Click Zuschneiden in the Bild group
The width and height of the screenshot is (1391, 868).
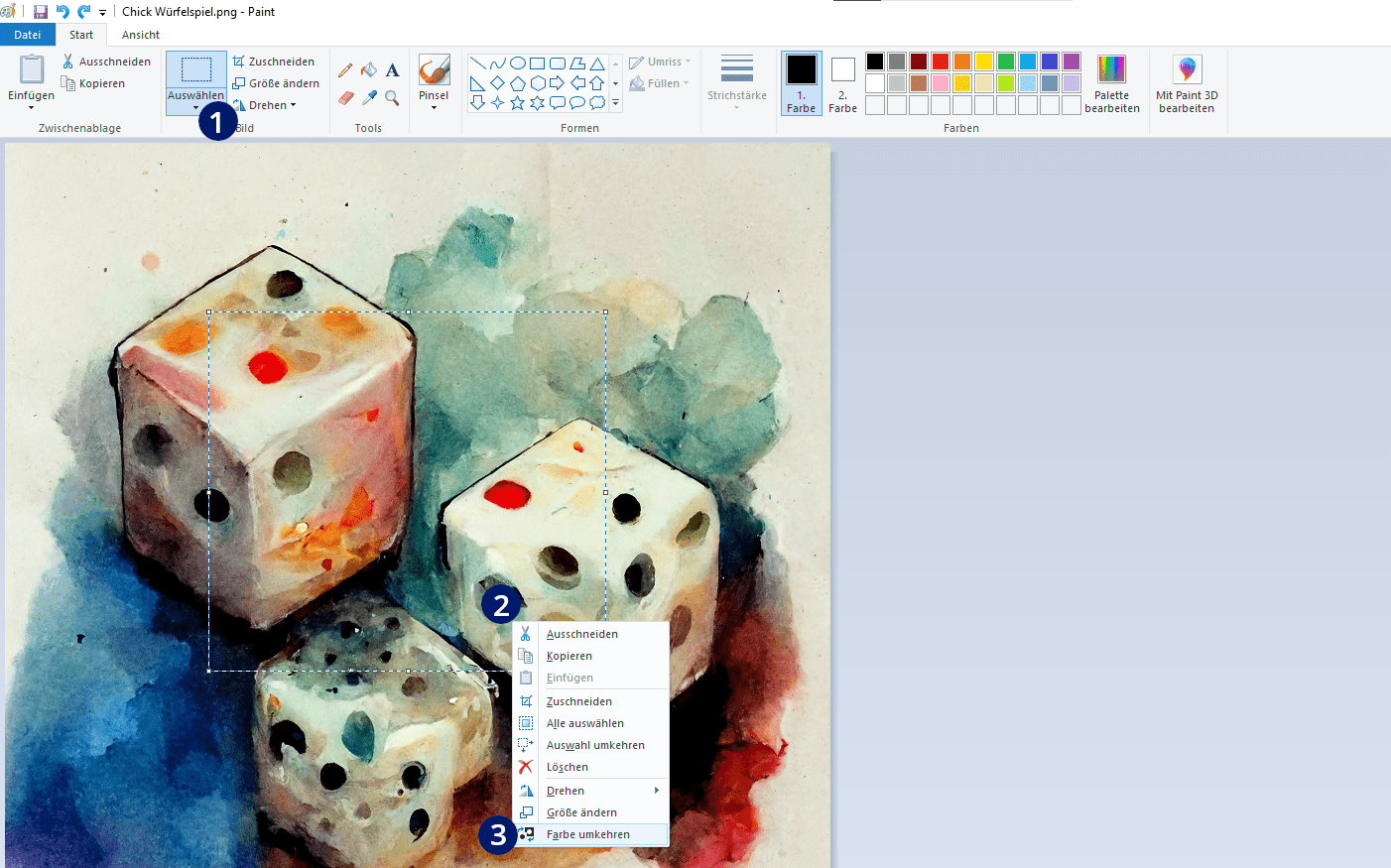274,62
